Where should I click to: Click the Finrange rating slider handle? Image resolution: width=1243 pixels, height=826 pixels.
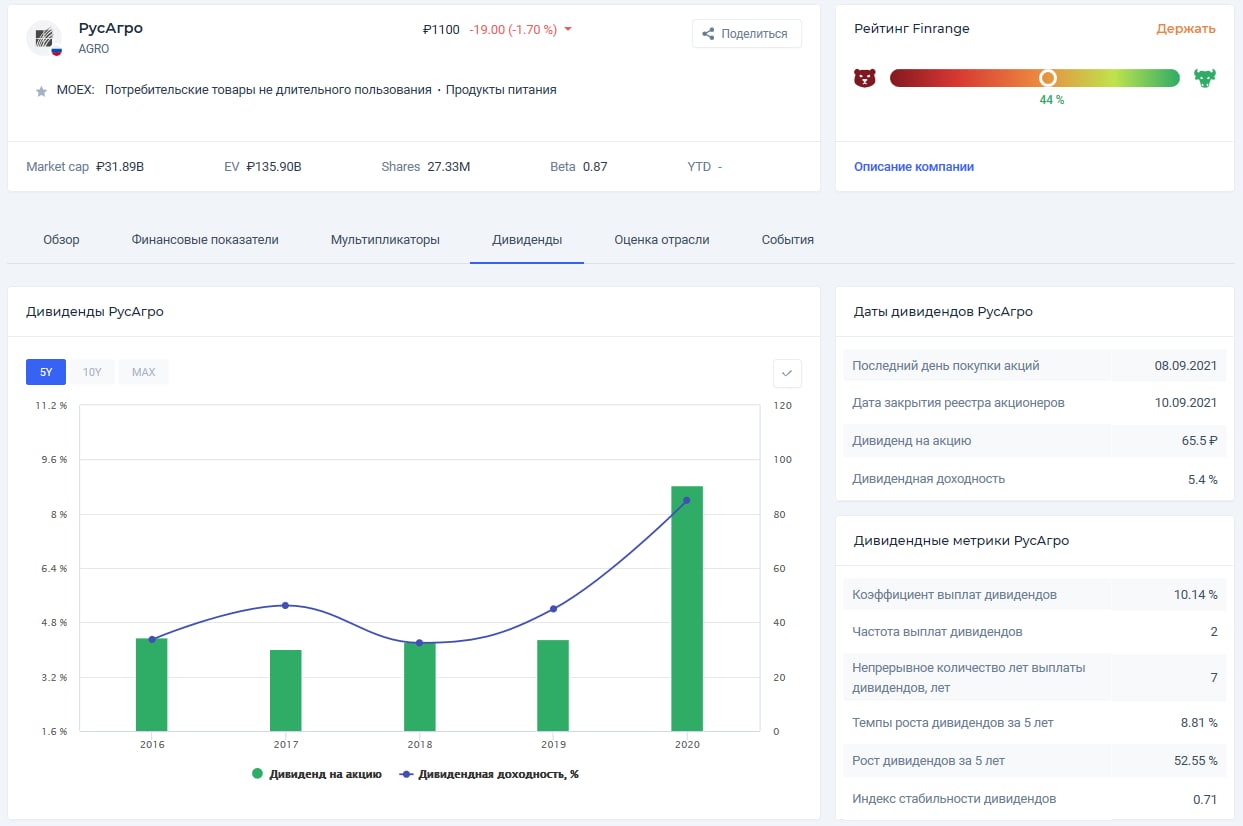point(1047,78)
